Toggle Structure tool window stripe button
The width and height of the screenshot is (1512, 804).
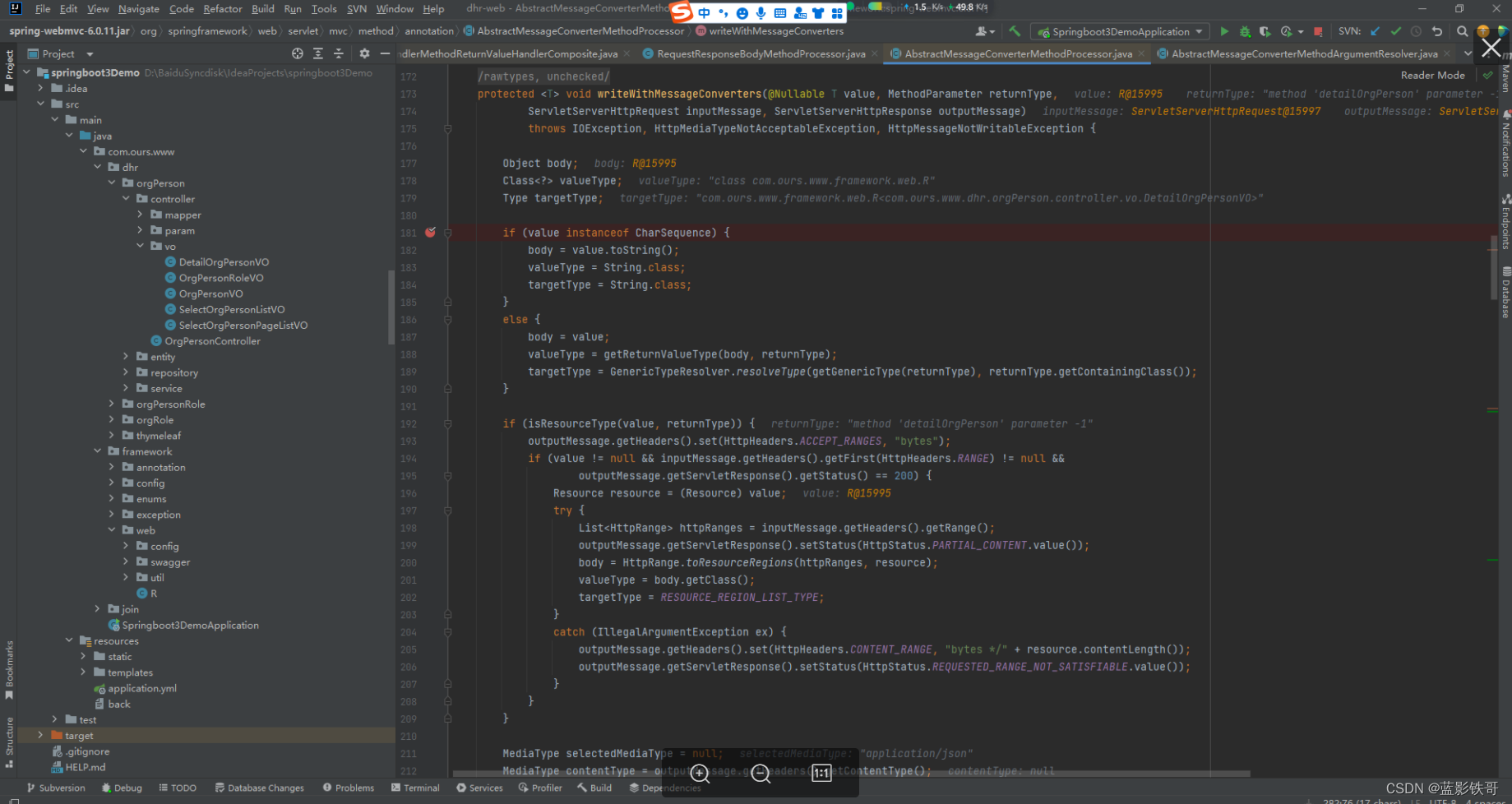point(9,742)
